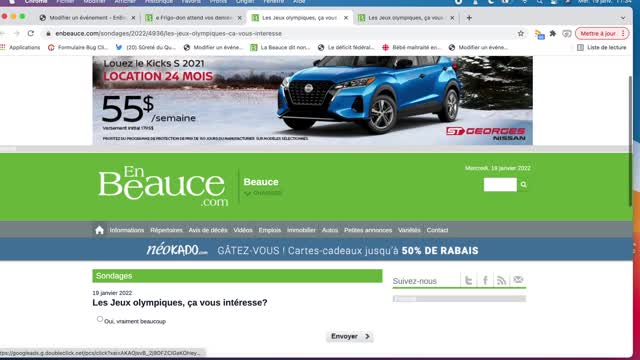
Task: Click the site info padlock icon
Action: pyautogui.click(x=48, y=33)
